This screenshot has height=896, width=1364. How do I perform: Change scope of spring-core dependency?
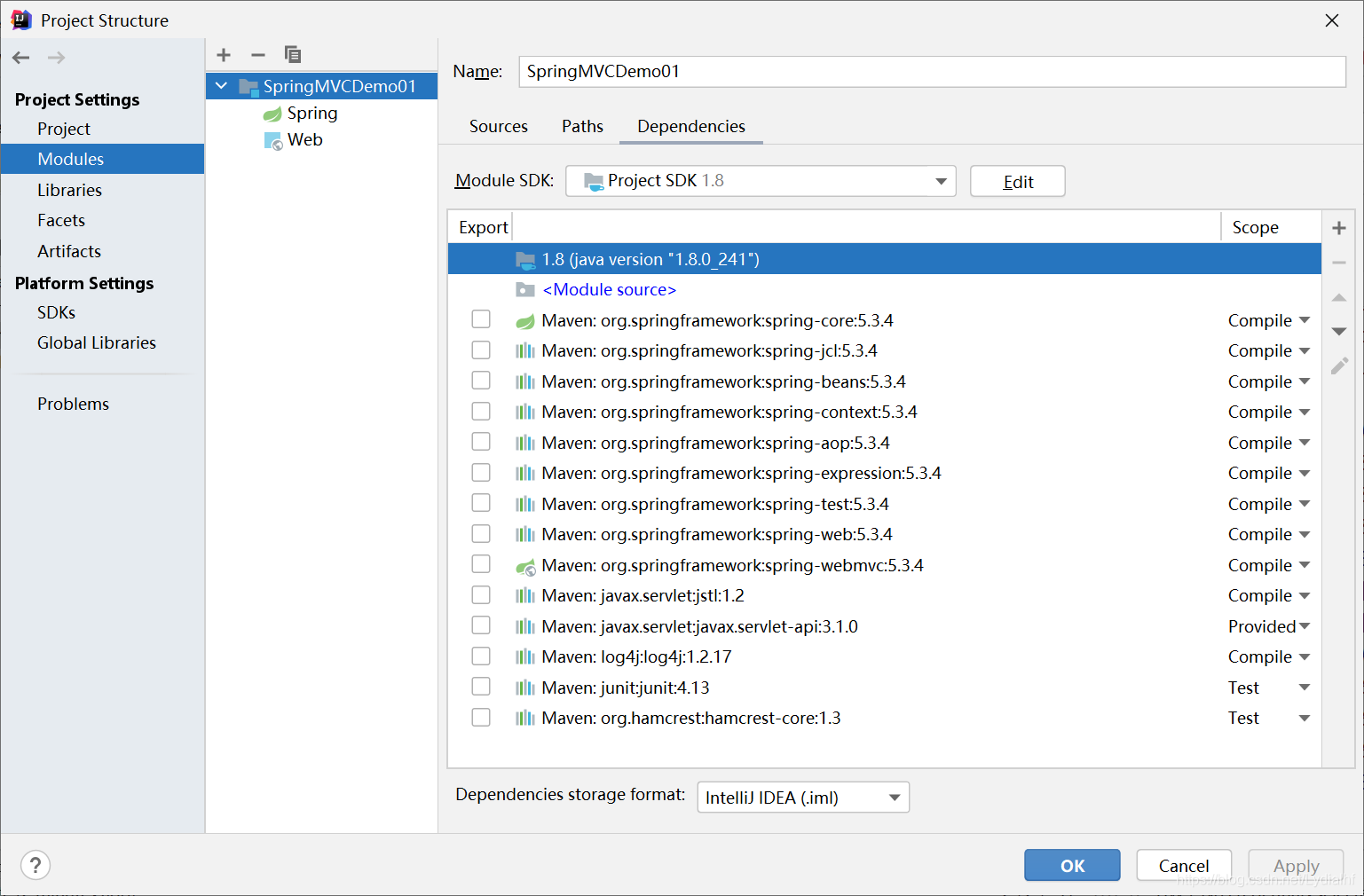pyautogui.click(x=1269, y=321)
